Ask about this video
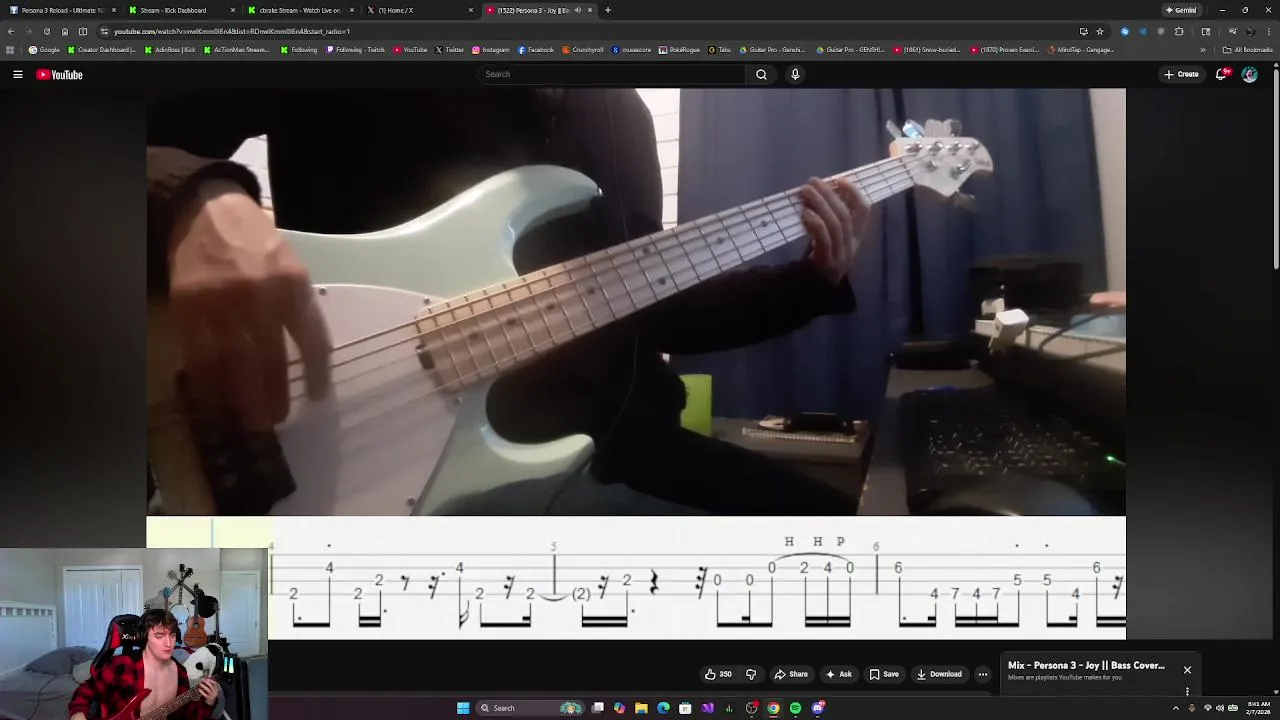This screenshot has width=1280, height=720. [x=838, y=674]
